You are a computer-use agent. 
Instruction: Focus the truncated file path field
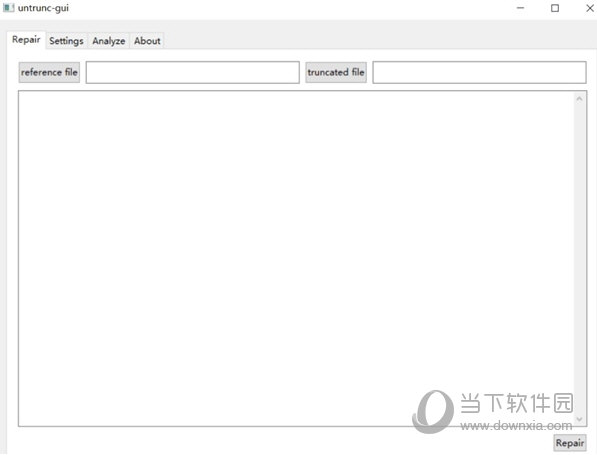click(x=479, y=72)
